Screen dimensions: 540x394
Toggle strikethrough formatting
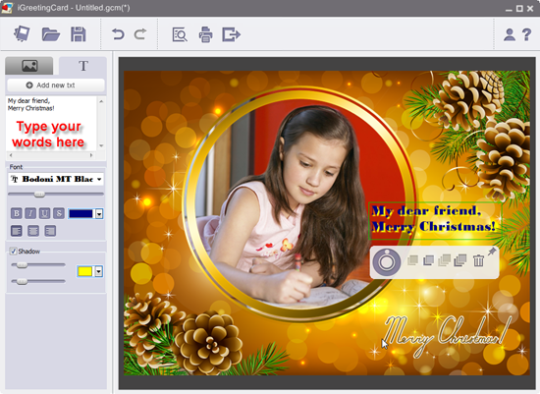59,213
